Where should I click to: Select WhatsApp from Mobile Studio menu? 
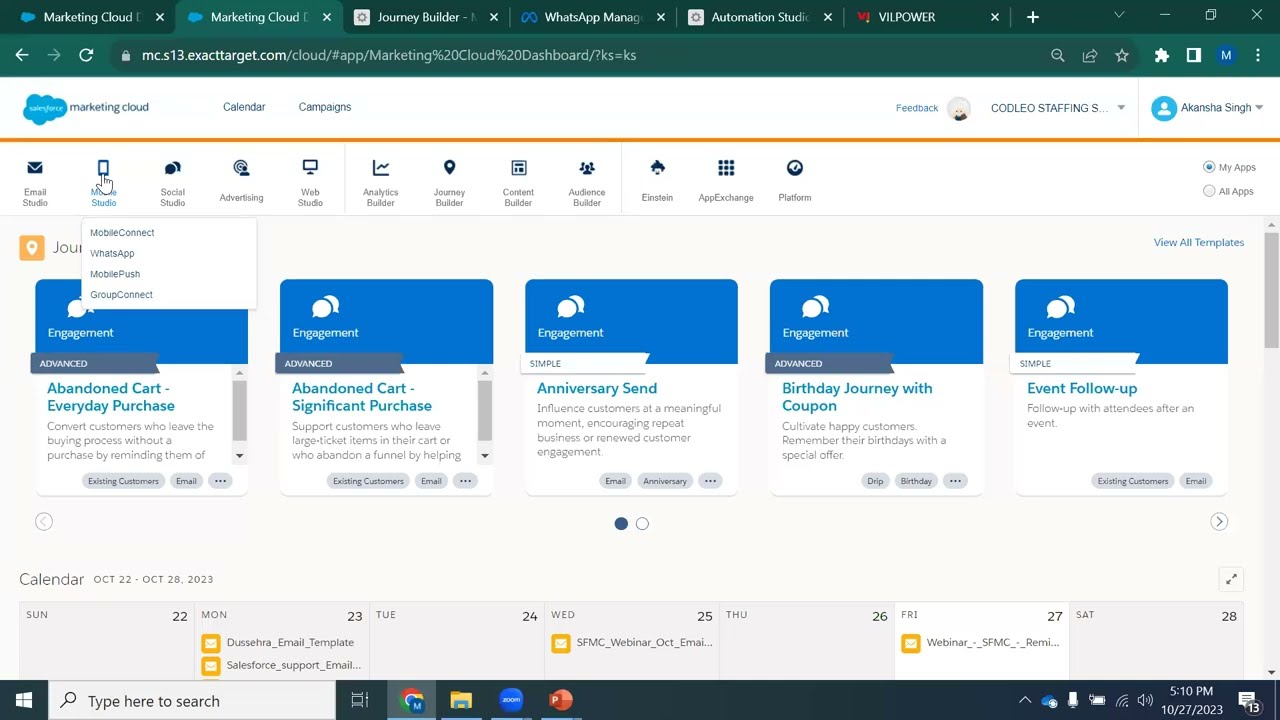coord(112,253)
